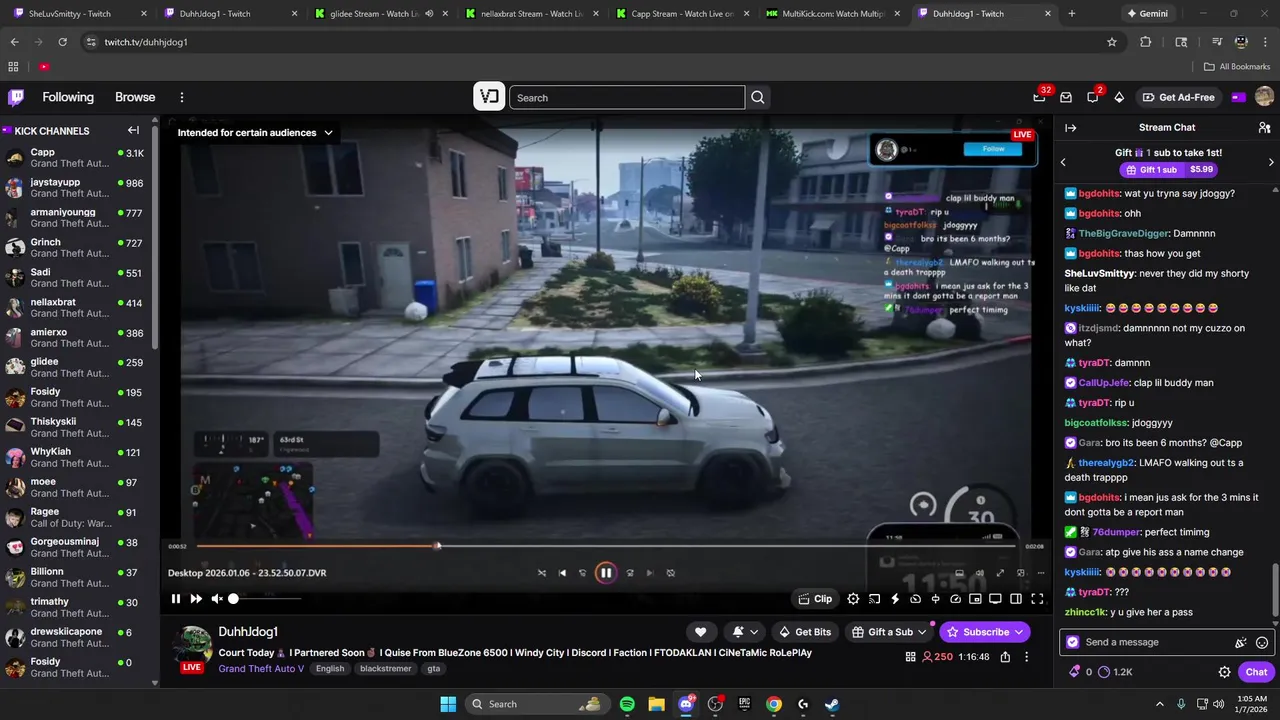This screenshot has width=1280, height=720.
Task: Click the blackstremer tag
Action: point(385,669)
